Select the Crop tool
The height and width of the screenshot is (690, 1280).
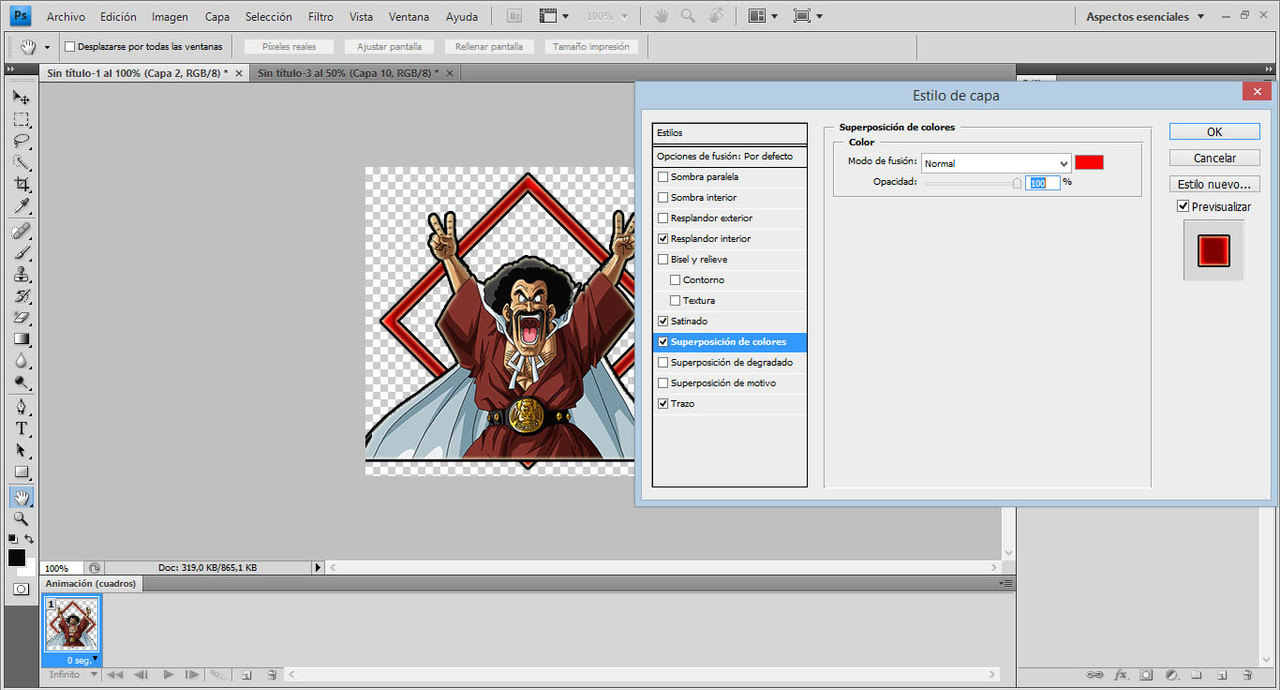(x=21, y=185)
